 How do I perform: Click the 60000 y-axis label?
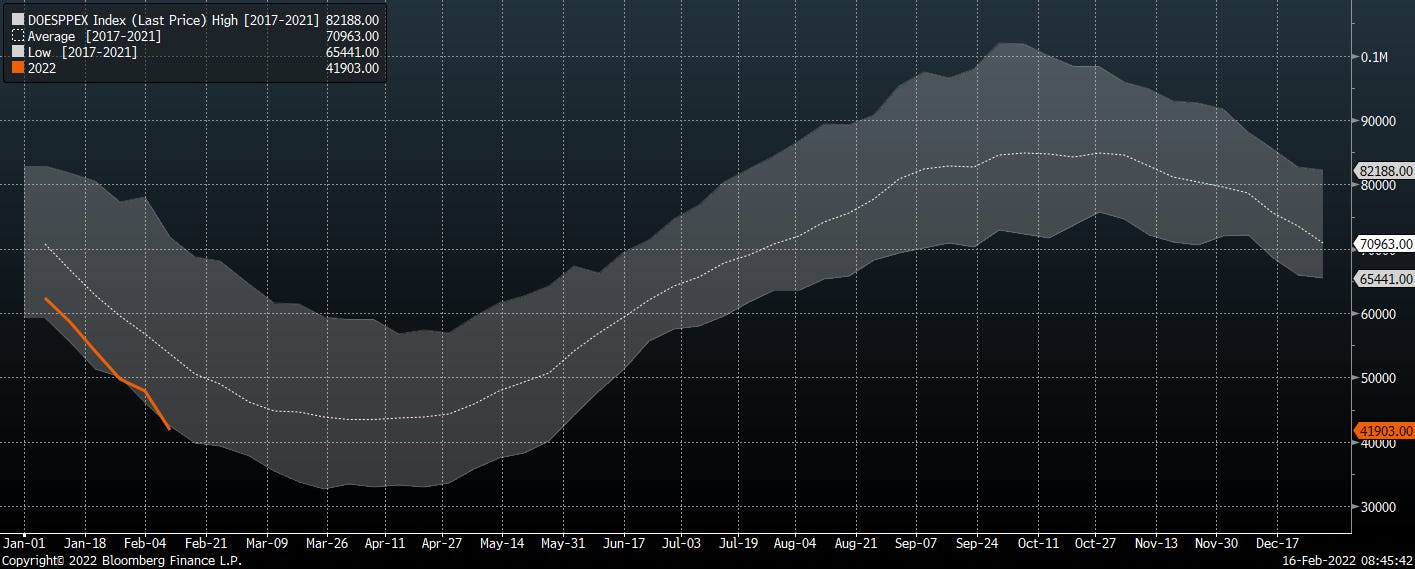tap(1377, 314)
